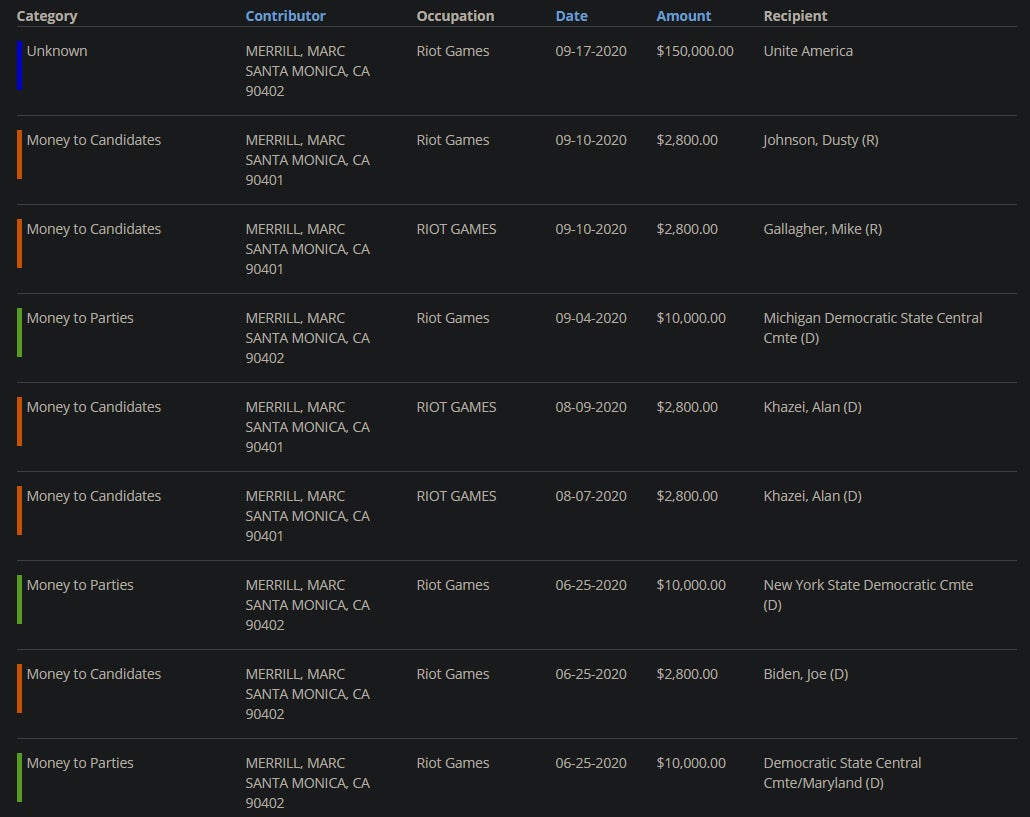
Task: Click the Recipient column header
Action: tap(795, 16)
